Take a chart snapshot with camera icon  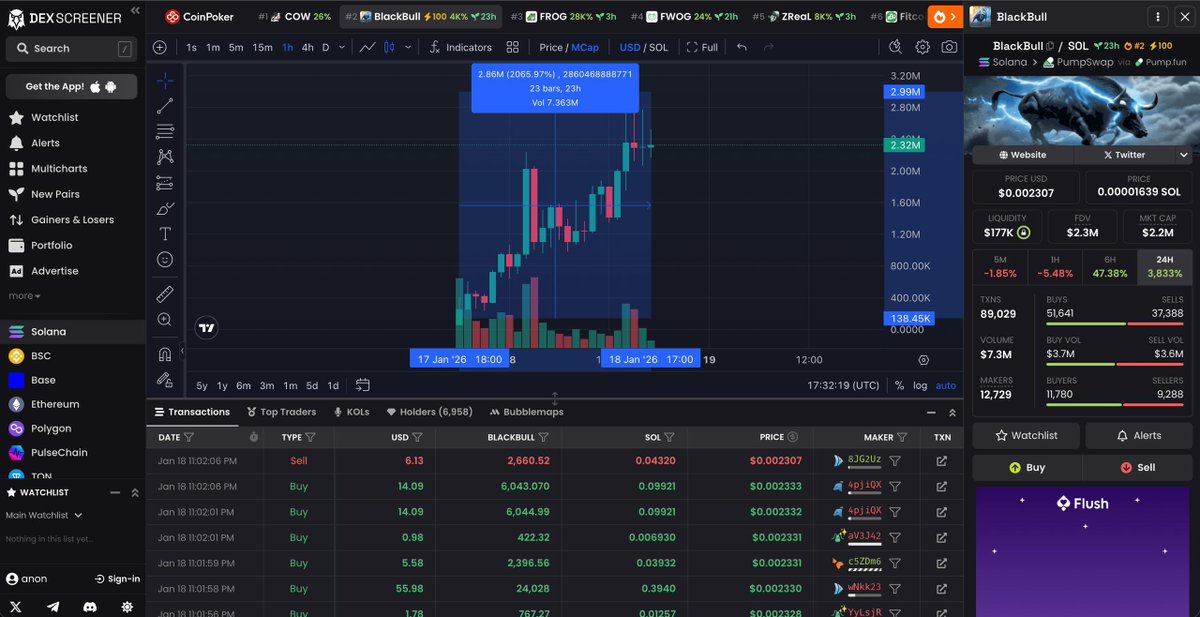click(x=949, y=47)
